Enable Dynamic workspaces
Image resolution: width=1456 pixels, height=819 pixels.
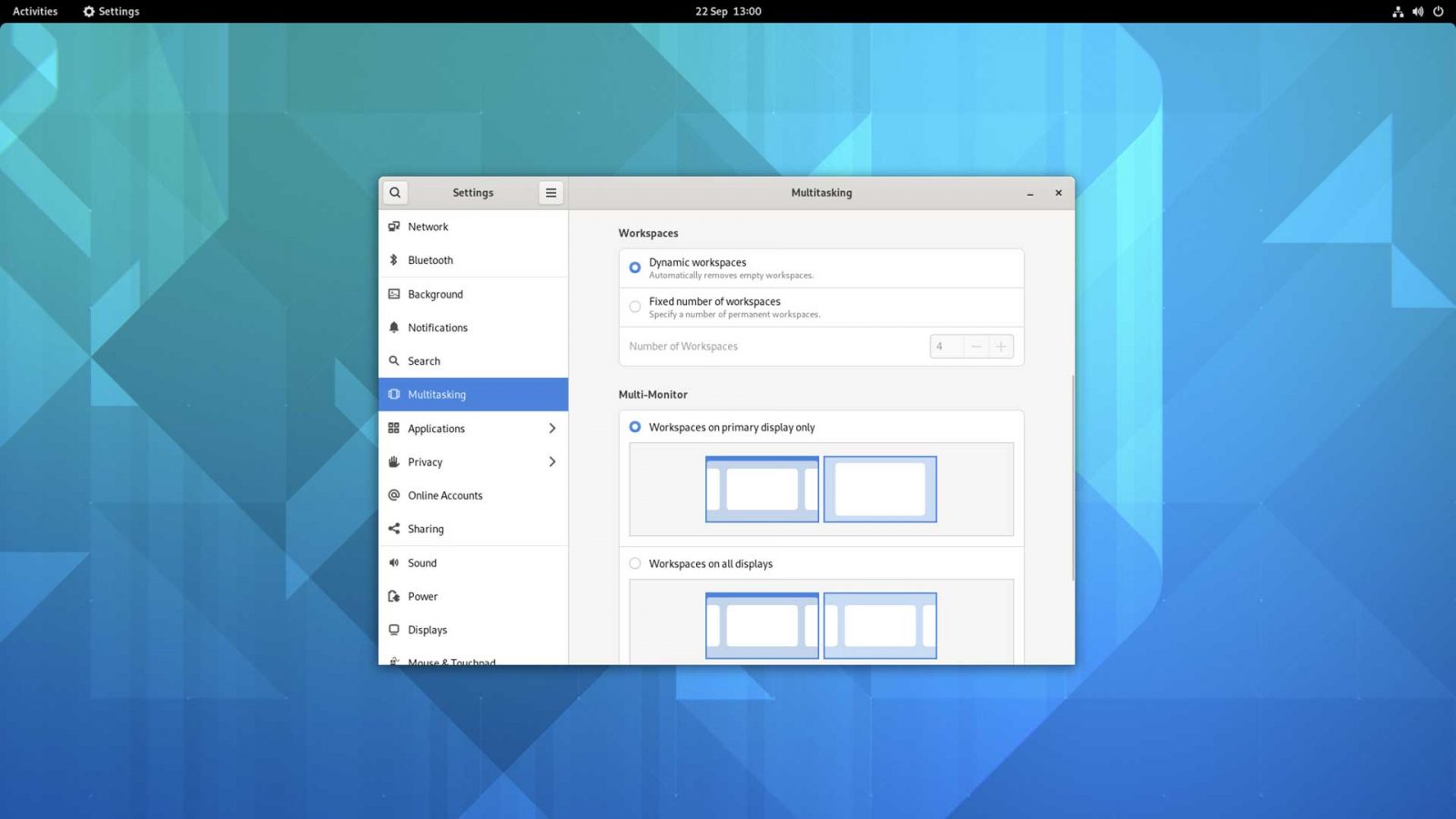click(634, 267)
